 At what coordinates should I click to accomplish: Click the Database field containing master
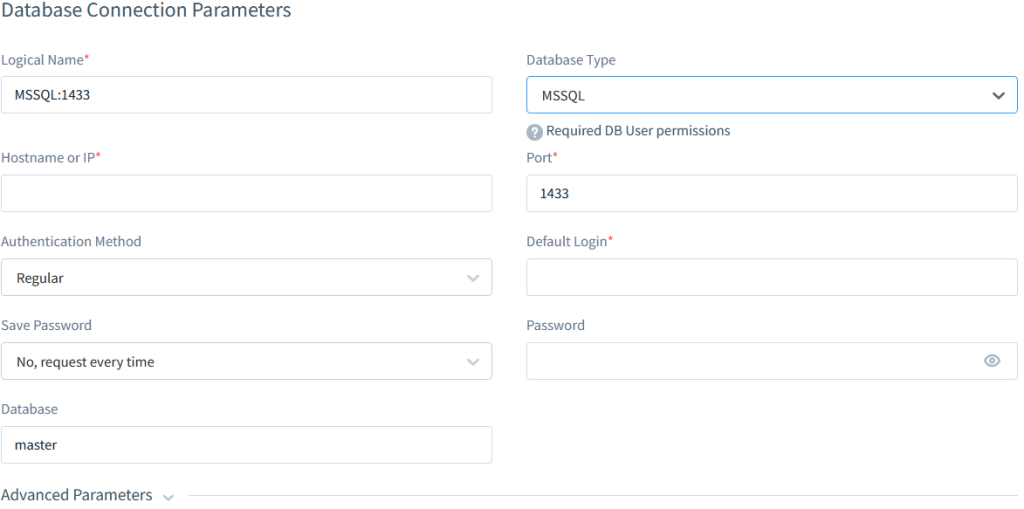tap(246, 445)
